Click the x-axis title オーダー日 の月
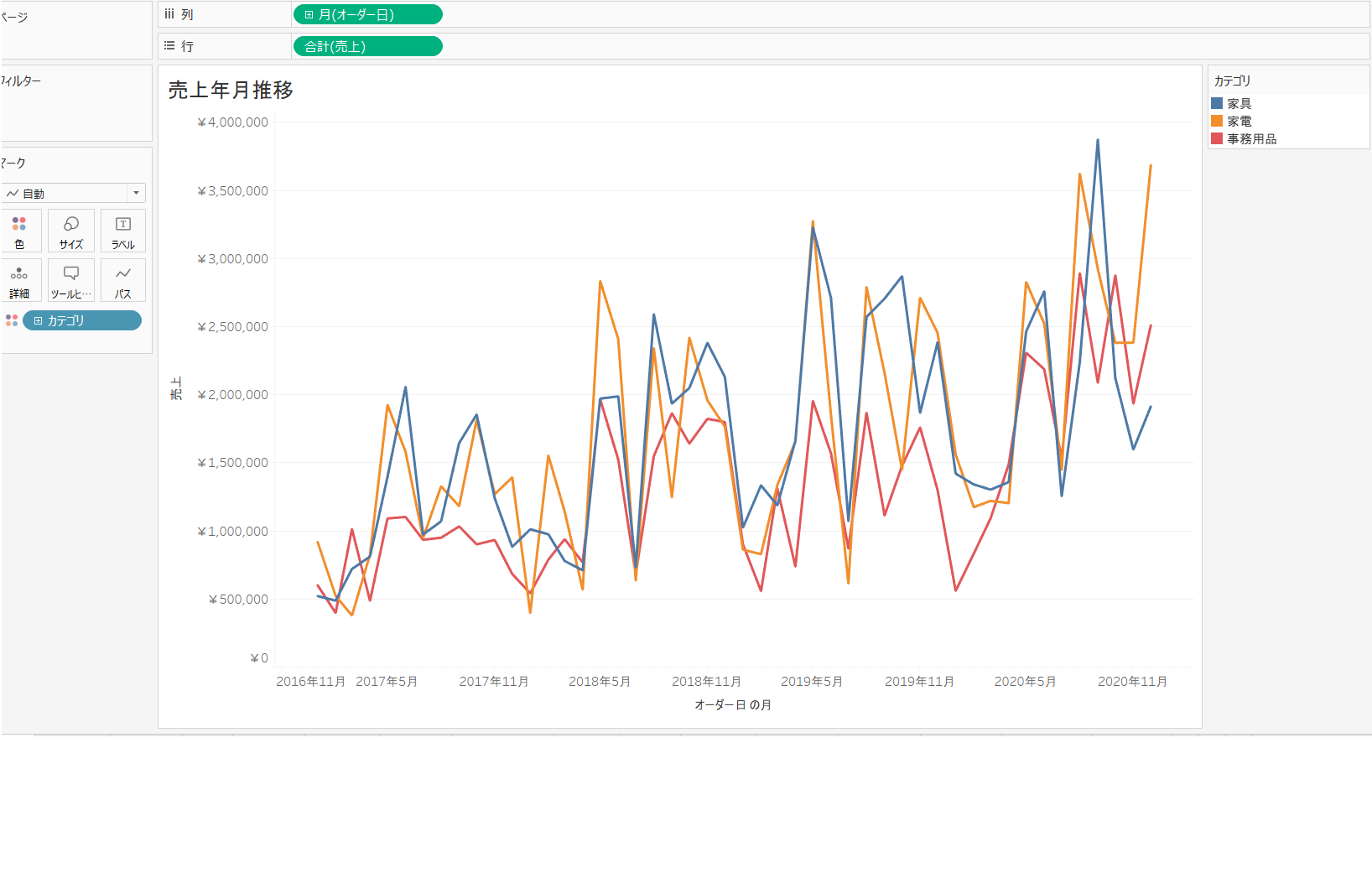This screenshot has height=883, width=1372. (733, 705)
